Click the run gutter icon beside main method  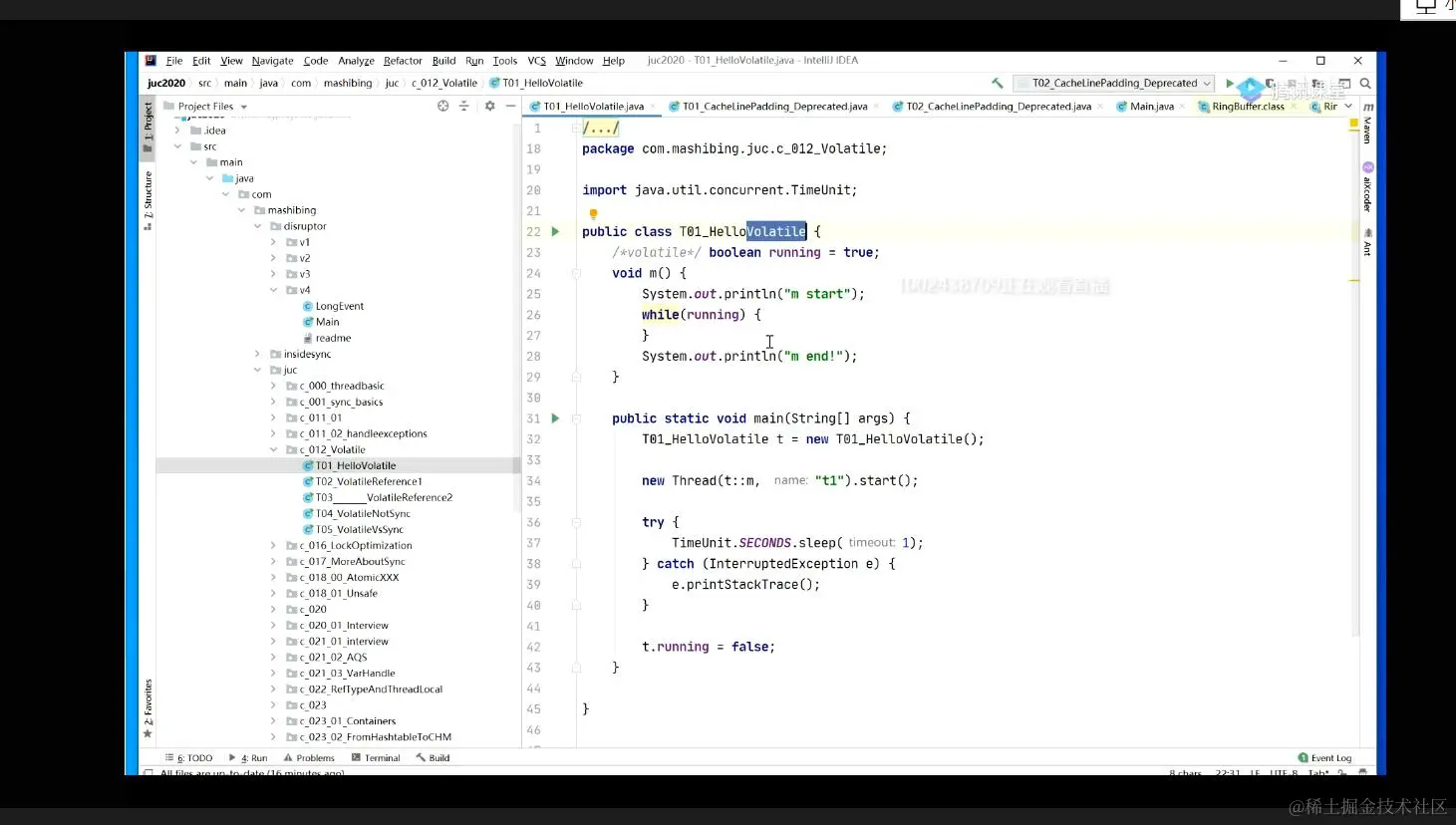click(555, 418)
